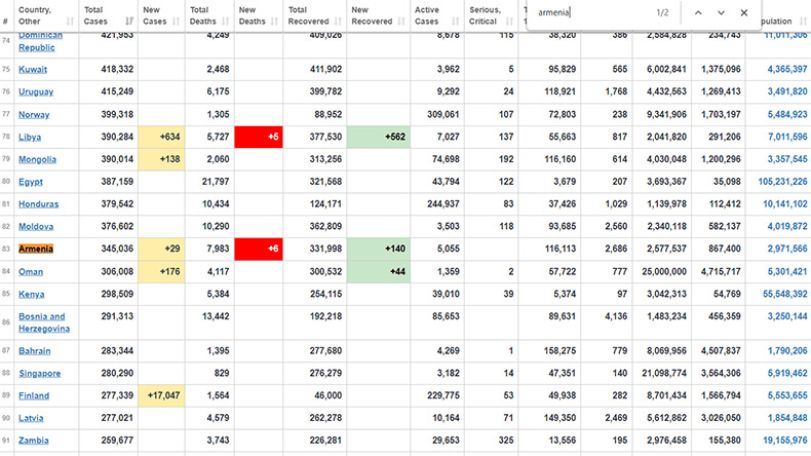Open the Singapore country link
The height and width of the screenshot is (456, 811).
coord(39,373)
